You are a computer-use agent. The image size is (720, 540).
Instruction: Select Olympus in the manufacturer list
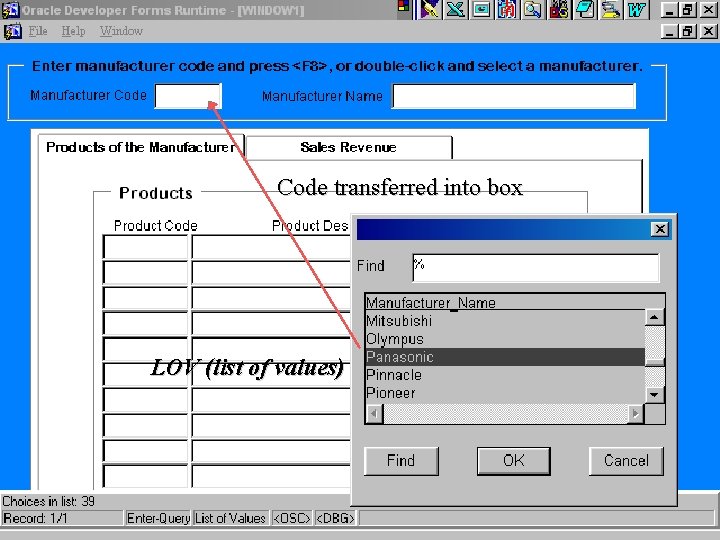pos(505,339)
